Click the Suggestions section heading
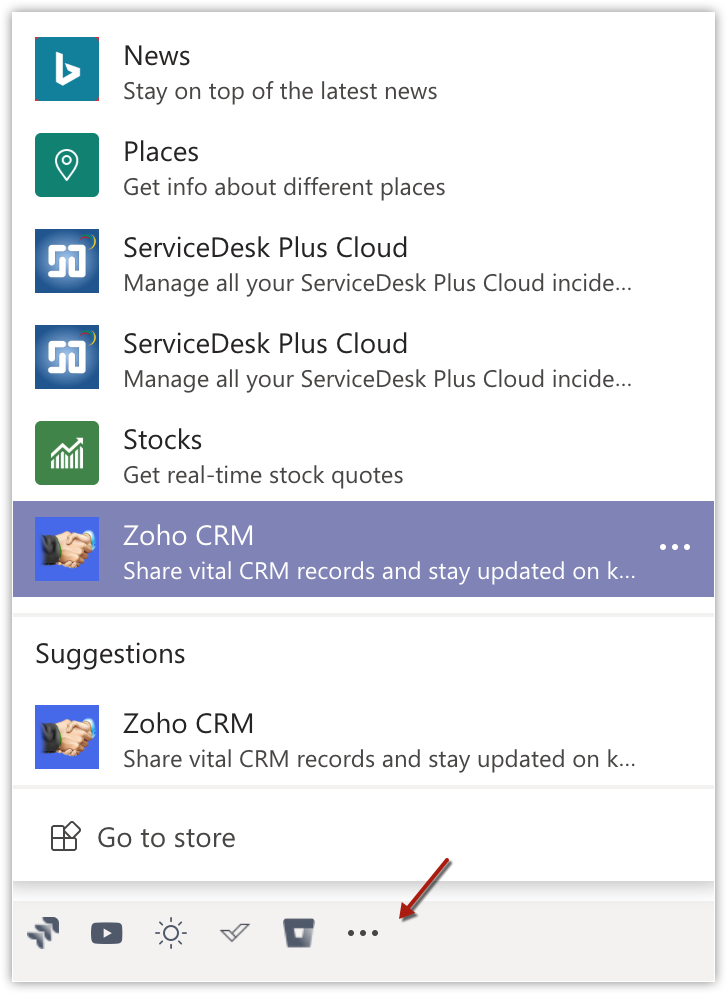 110,655
